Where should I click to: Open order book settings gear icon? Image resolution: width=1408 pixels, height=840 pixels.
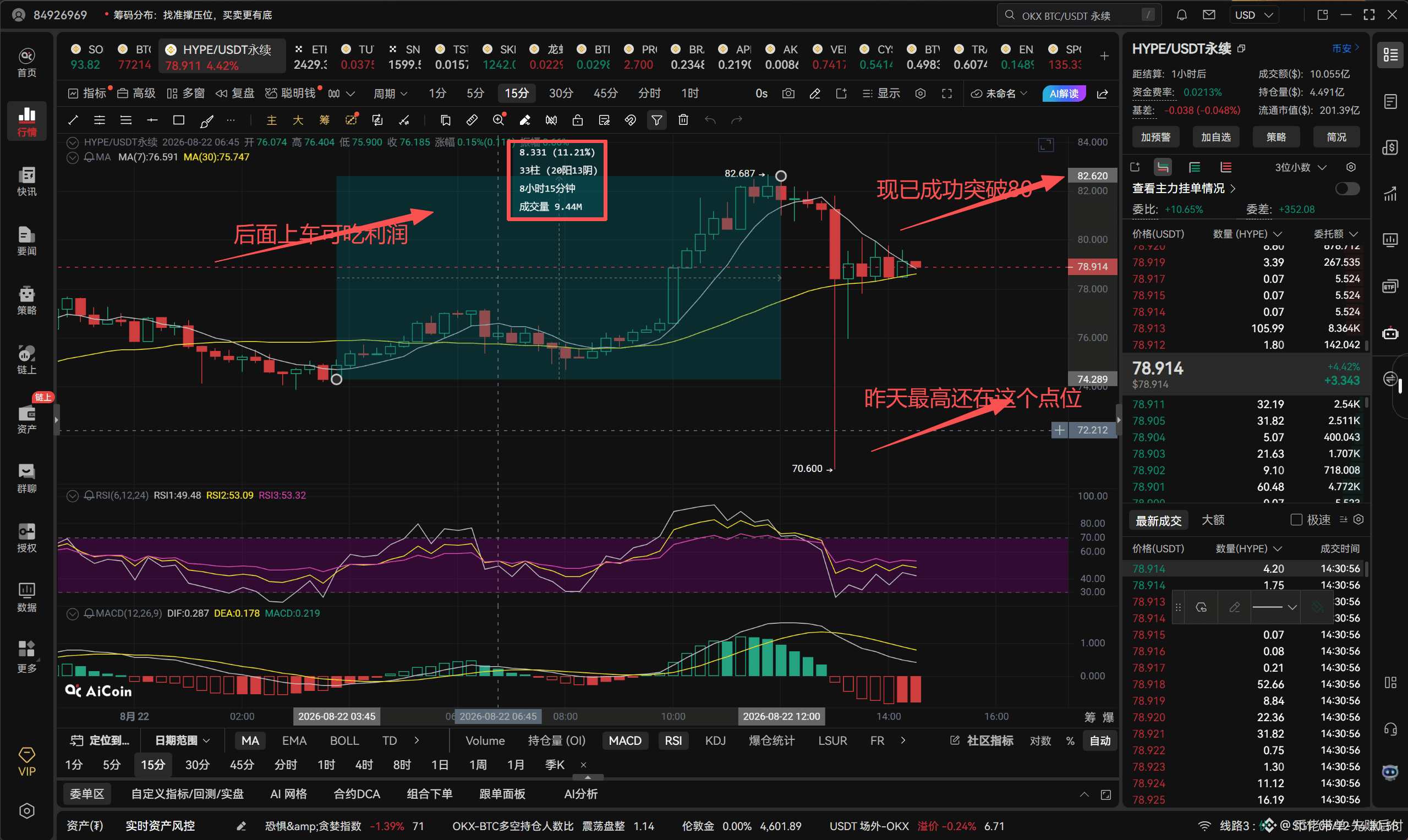point(1351,167)
